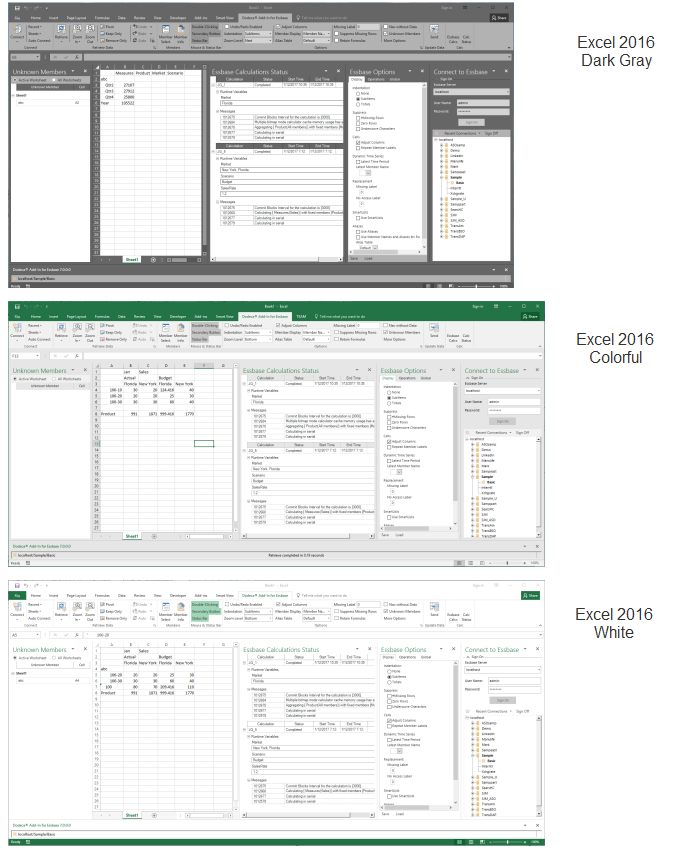Click Send icon in Colorful Excel ribbon
Screen dimensions: 693x859
coord(434,328)
